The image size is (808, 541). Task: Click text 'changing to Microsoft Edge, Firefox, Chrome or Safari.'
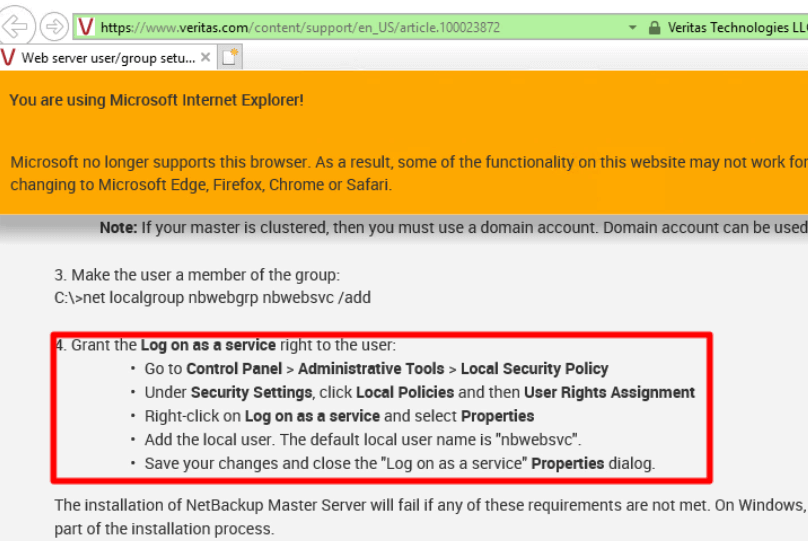(201, 184)
